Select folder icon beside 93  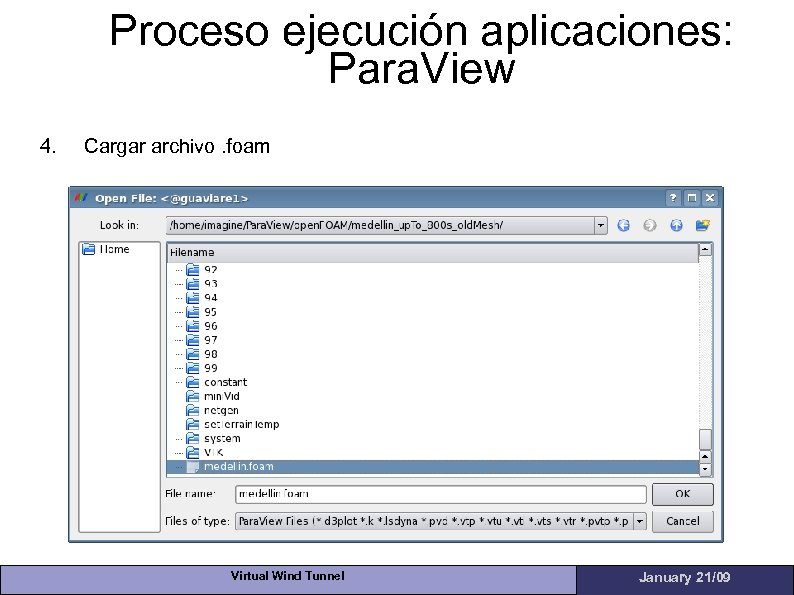192,284
